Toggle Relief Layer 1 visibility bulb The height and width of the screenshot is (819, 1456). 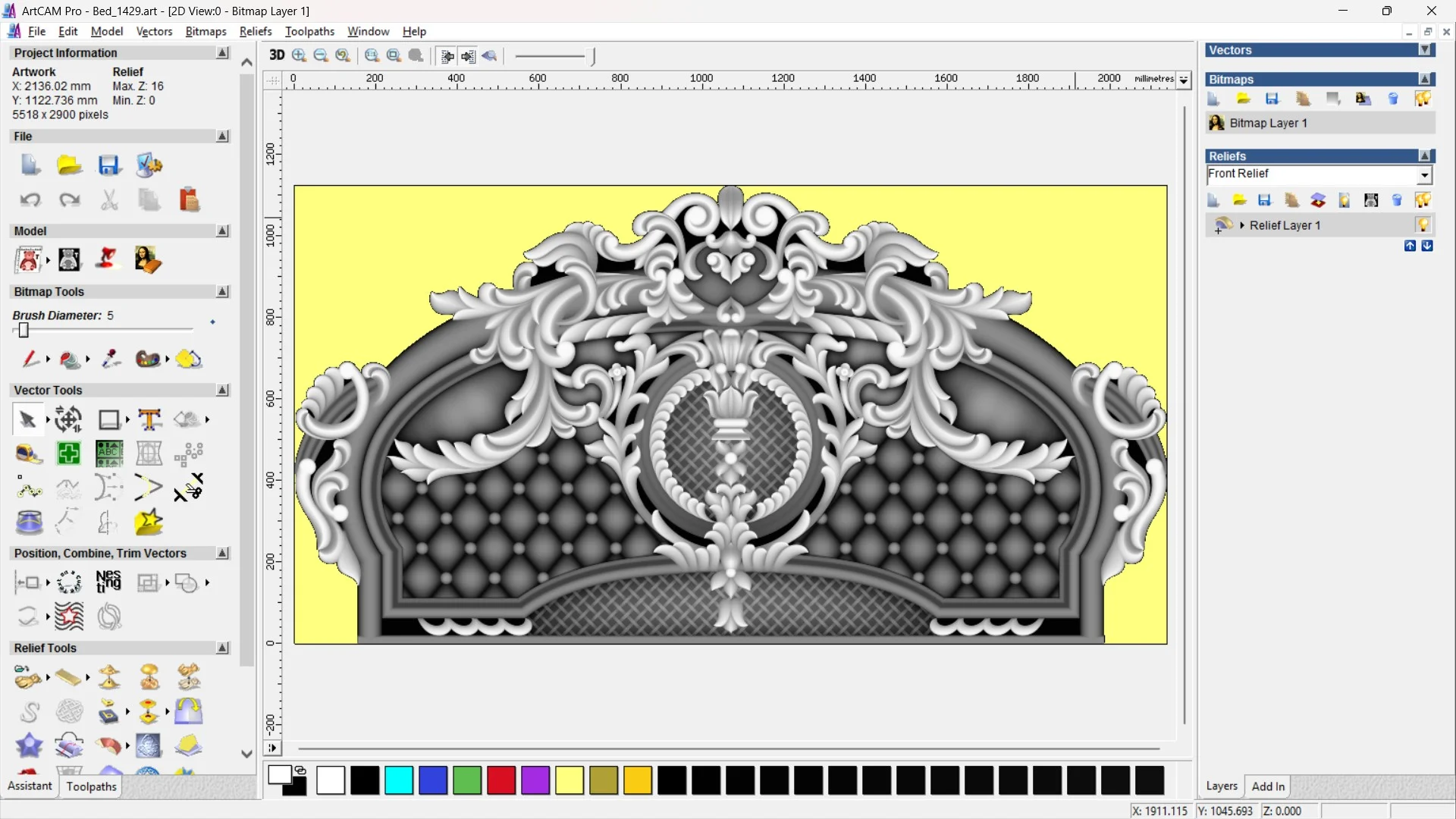(1423, 225)
